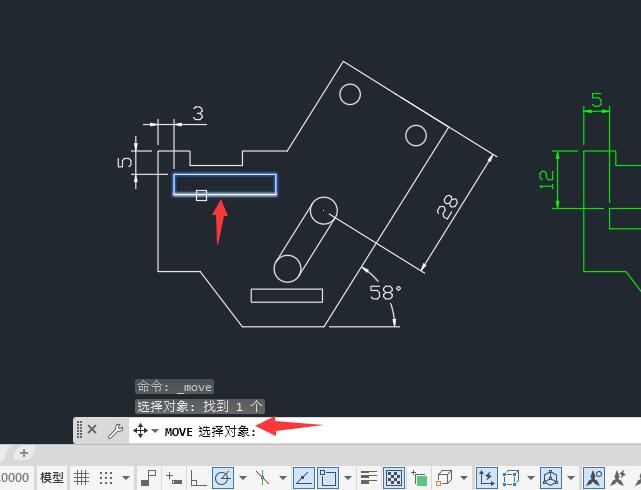Select the highlighted blue rectangle

[x=225, y=184]
